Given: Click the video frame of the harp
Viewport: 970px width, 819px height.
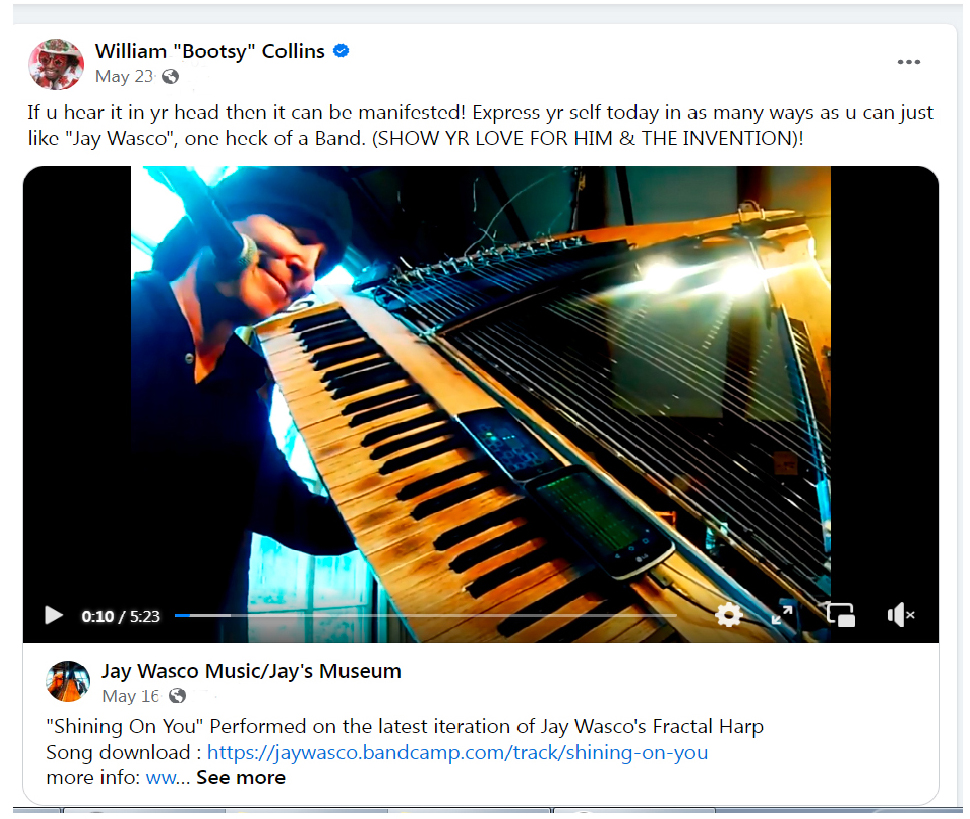Looking at the screenshot, I should tap(481, 384).
